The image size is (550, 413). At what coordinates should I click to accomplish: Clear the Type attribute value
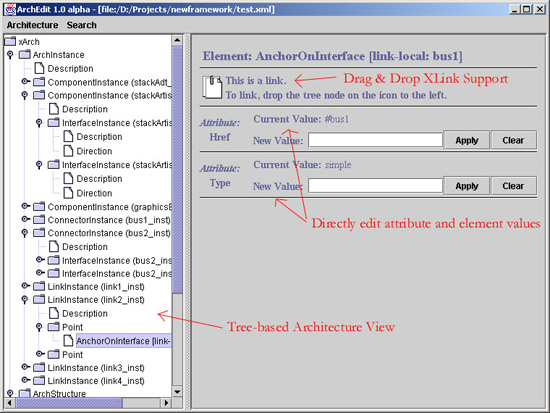coord(513,186)
